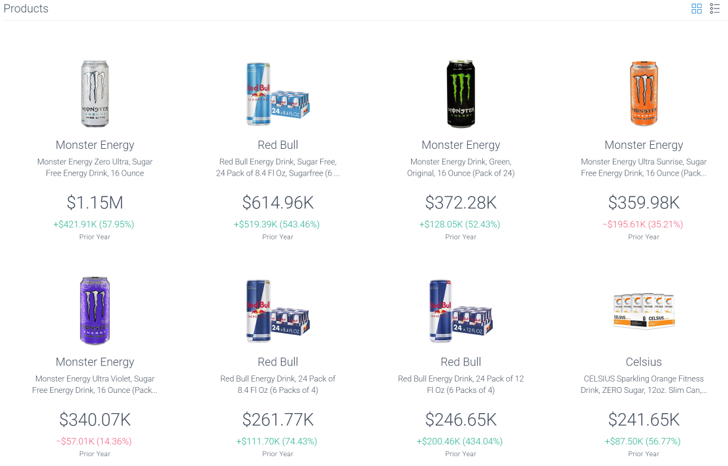This screenshot has width=728, height=466.
Task: Switch to grid view layout icon
Action: pyautogui.click(x=696, y=8)
